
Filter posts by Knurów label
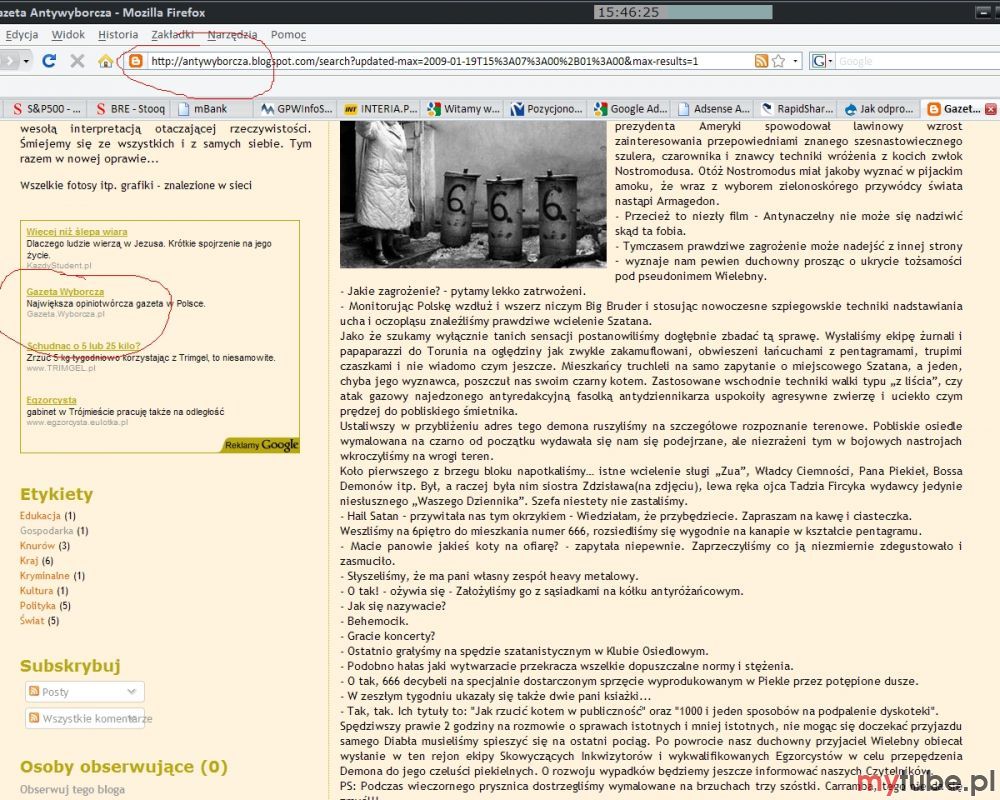point(38,545)
